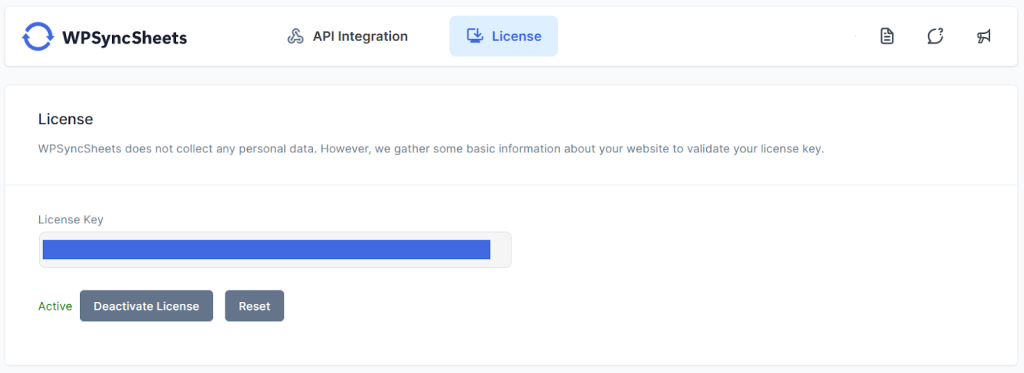This screenshot has height=373, width=1024.
Task: Click the License Key field label
Action: pos(71,219)
